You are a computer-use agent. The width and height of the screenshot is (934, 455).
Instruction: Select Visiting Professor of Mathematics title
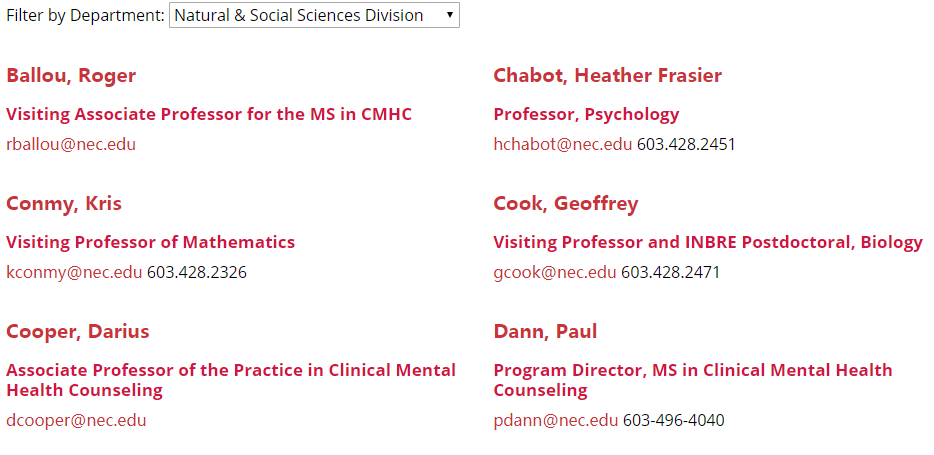click(151, 242)
